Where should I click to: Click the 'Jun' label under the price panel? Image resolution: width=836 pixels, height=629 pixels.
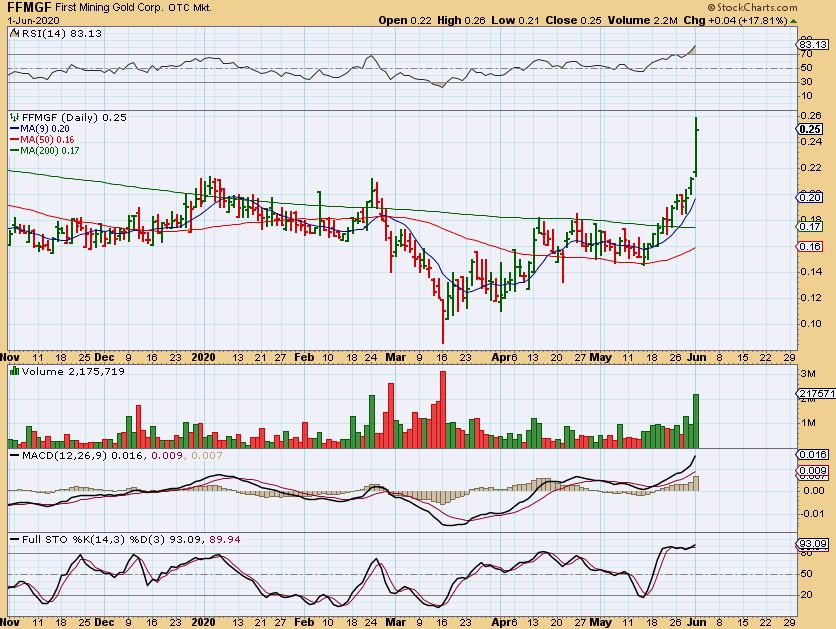697,357
